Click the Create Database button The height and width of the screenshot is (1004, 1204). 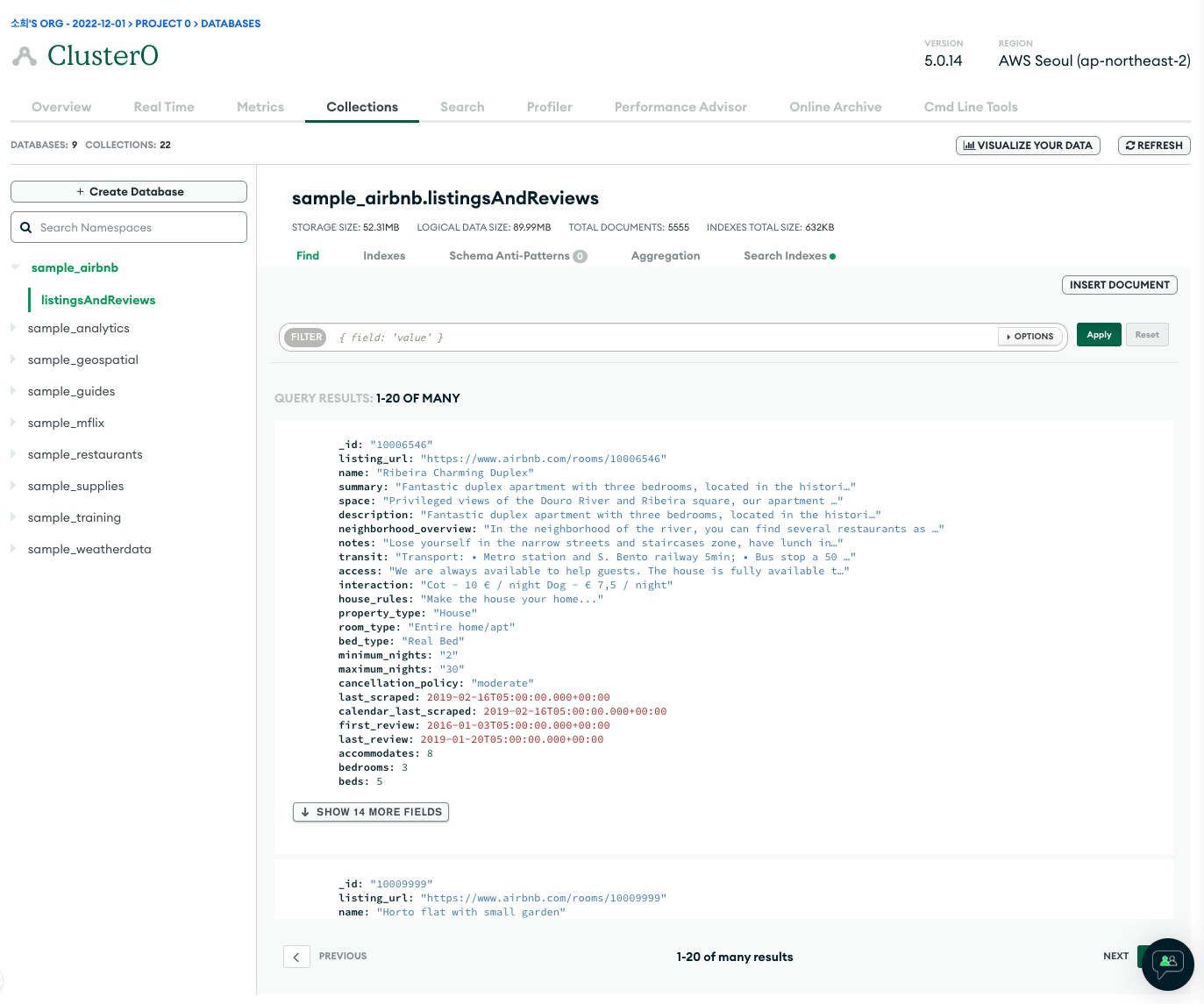point(129,192)
